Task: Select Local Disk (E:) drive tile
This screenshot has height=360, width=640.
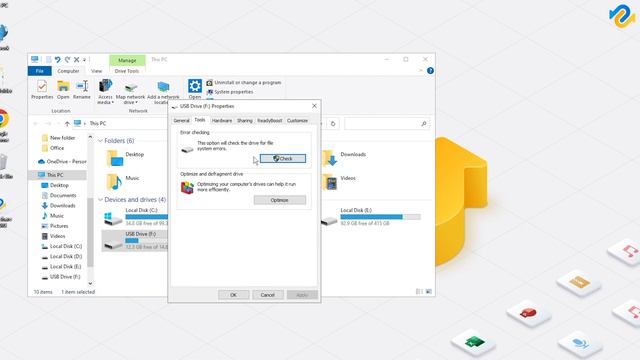Action: click(371, 216)
